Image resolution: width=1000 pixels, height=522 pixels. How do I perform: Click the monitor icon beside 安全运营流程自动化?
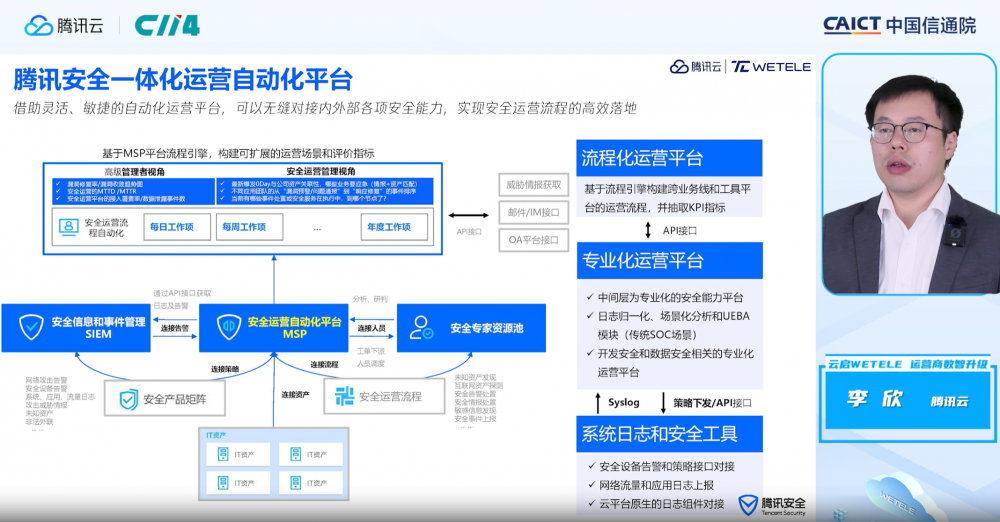click(x=68, y=227)
